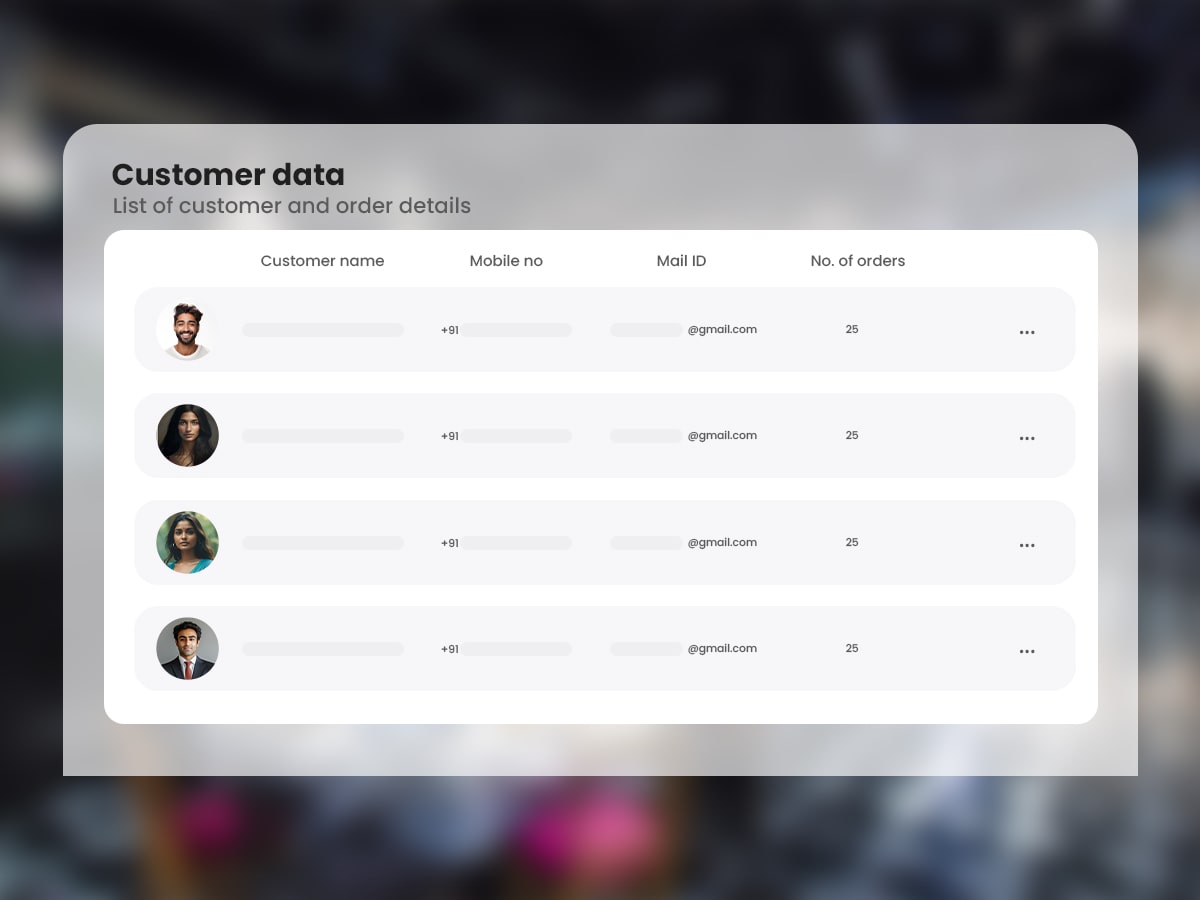Image resolution: width=1200 pixels, height=900 pixels.
Task: Click the ellipsis icon on the third customer row
Action: tap(1027, 545)
